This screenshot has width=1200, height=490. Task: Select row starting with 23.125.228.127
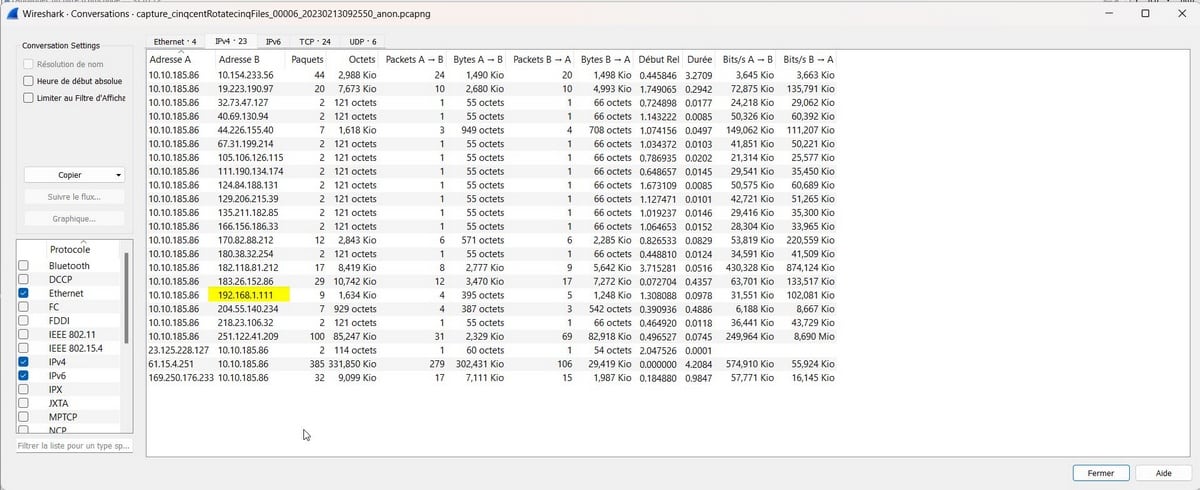click(491, 350)
